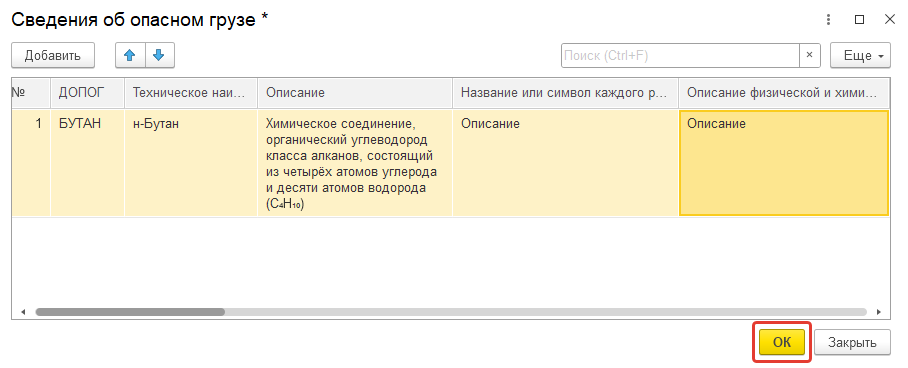The height and width of the screenshot is (368, 908).
Task: Move row down with blue down arrow
Action: click(x=159, y=56)
